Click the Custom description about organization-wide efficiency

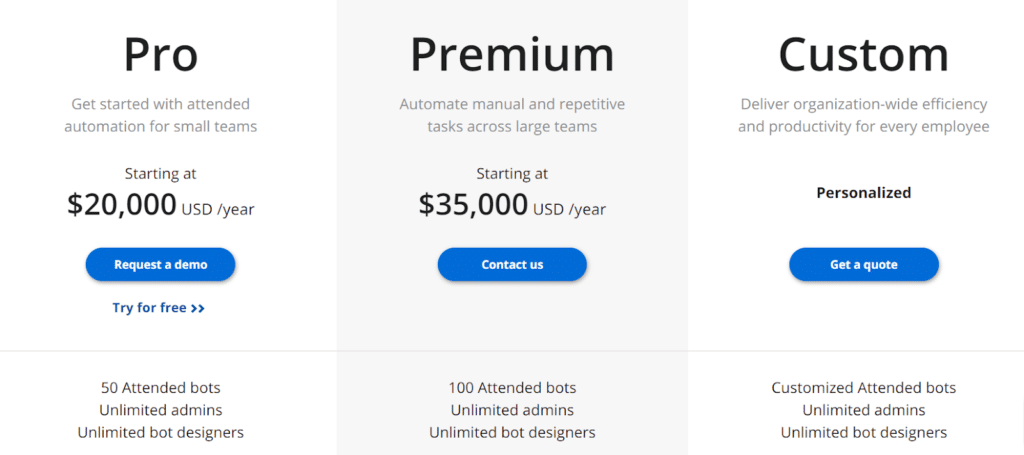click(x=863, y=115)
